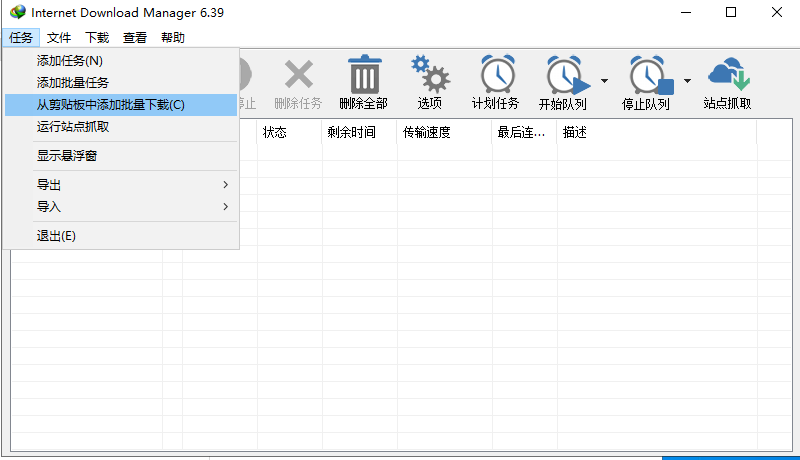Click the IDM app icon in title bar
This screenshot has width=800, height=460.
[16, 12]
